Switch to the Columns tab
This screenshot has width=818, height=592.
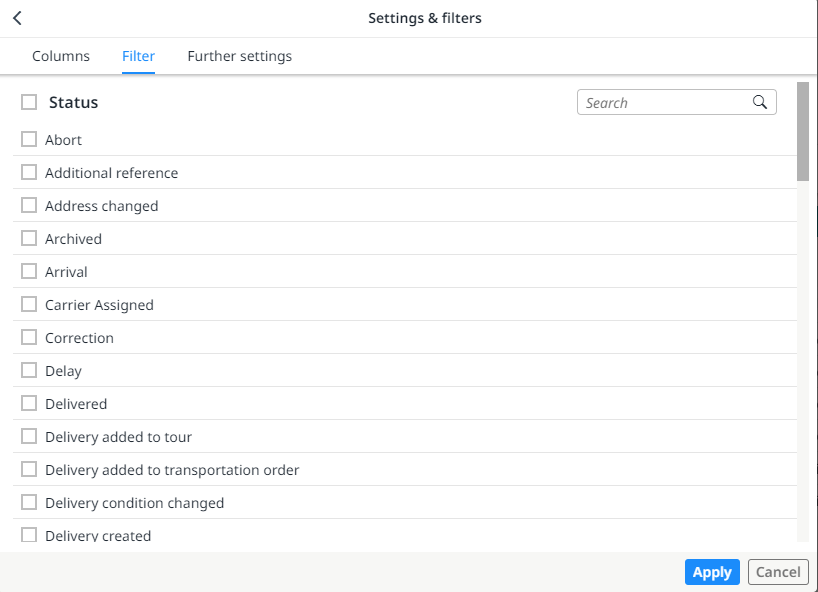(x=61, y=56)
